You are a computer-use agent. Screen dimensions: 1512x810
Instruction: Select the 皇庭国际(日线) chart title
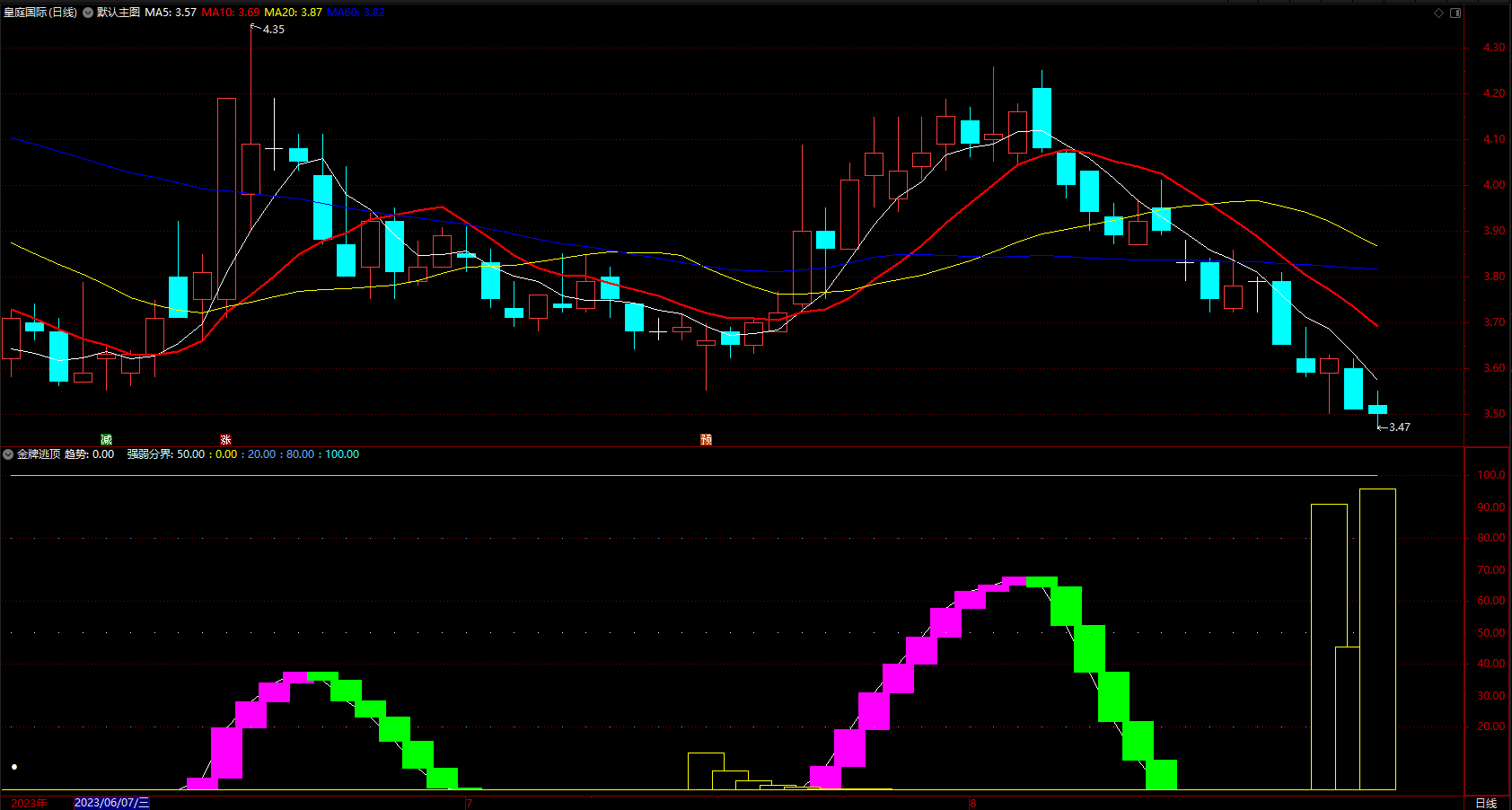point(40,13)
